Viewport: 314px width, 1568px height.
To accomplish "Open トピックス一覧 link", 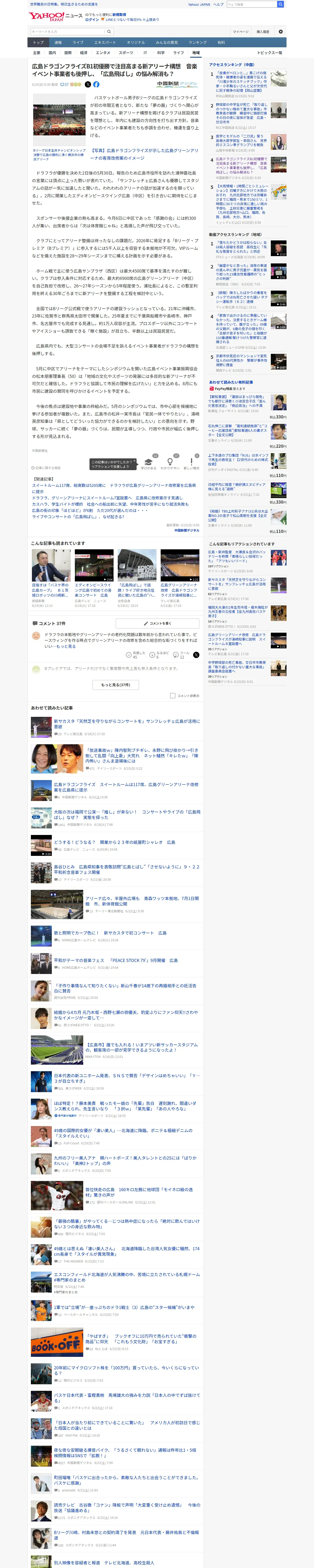I will tap(270, 53).
